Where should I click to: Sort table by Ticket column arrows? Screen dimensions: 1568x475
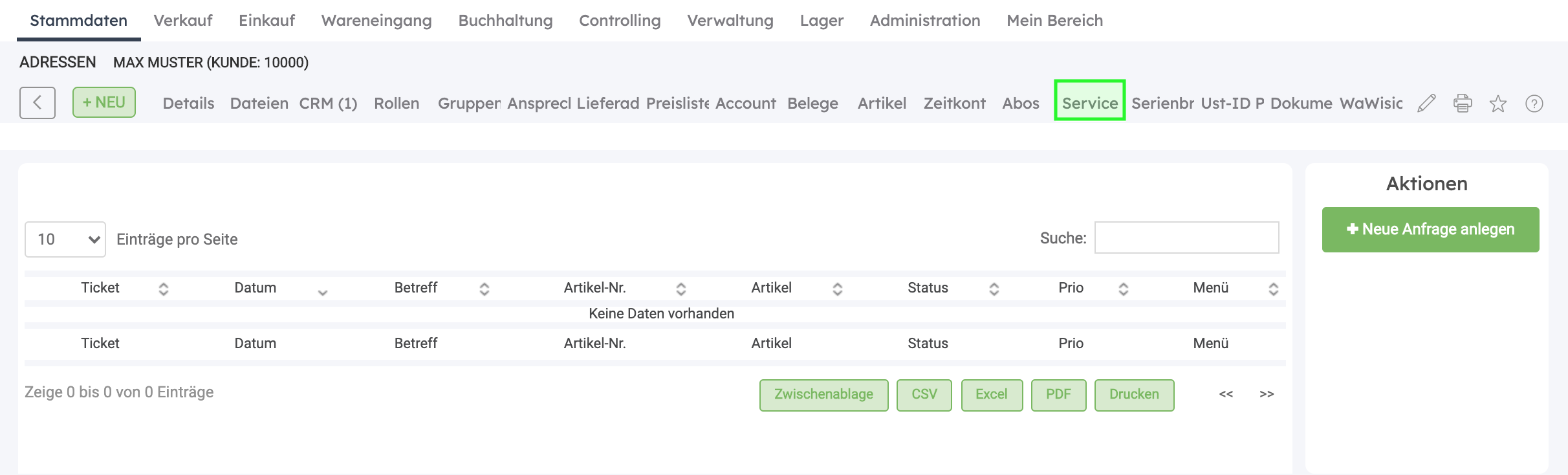coord(164,289)
